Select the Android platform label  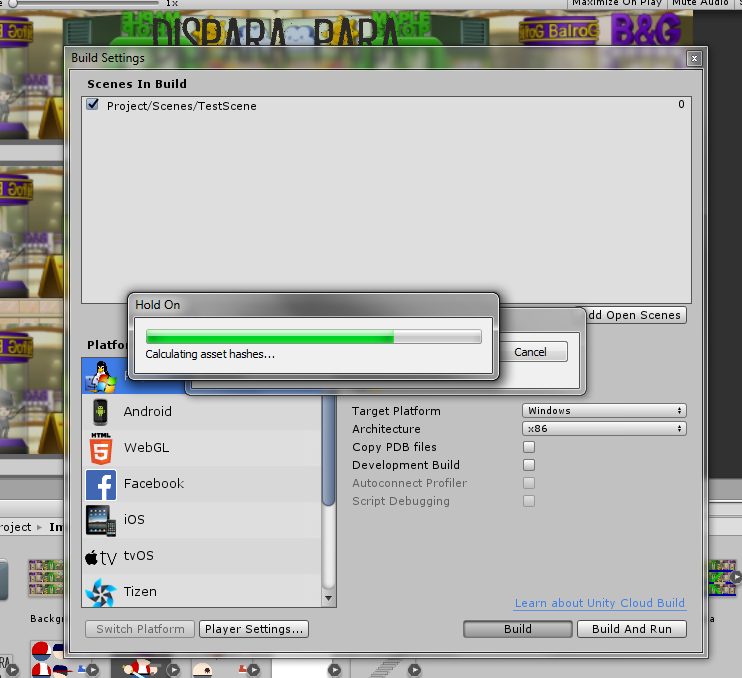148,411
